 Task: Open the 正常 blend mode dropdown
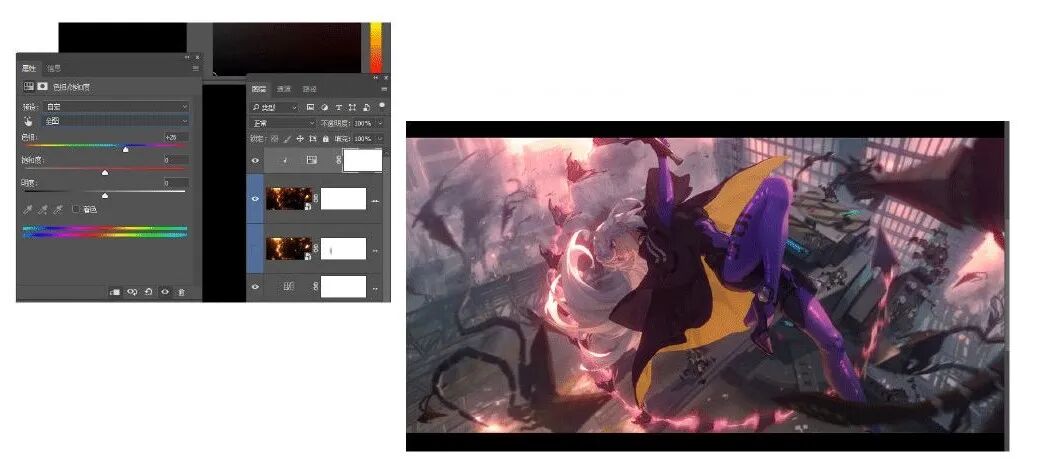pyautogui.click(x=283, y=123)
